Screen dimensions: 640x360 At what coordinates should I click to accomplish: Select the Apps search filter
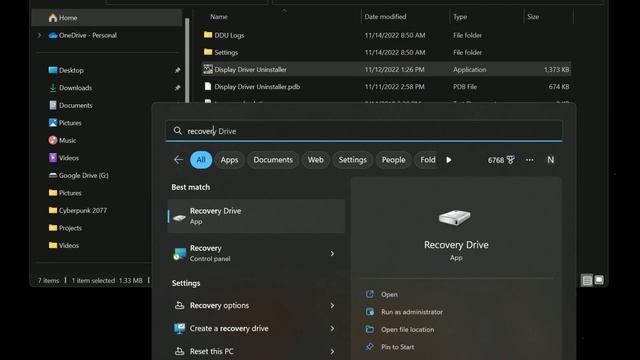229,160
